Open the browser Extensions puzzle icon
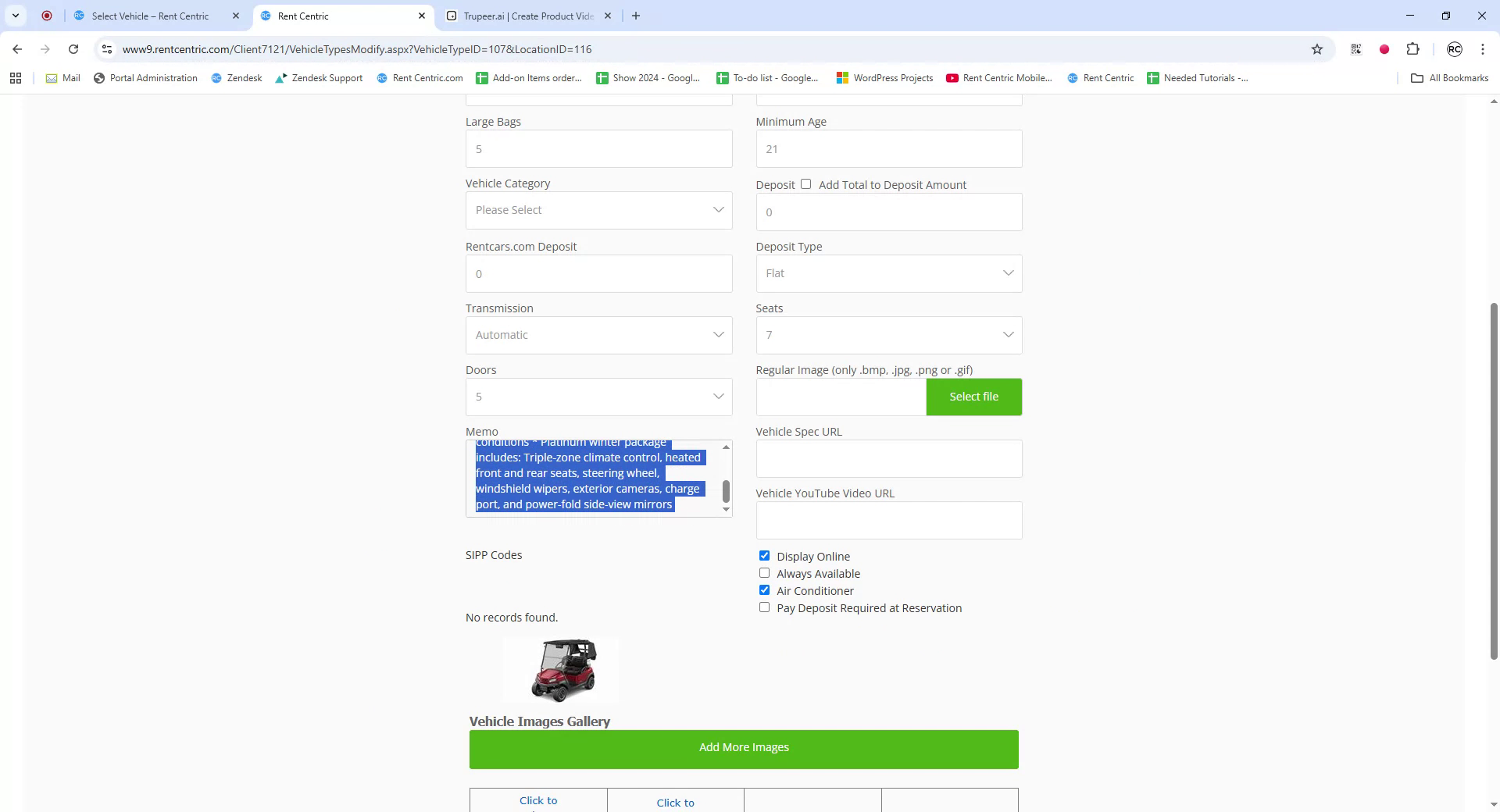This screenshot has height=812, width=1500. 1413,48
